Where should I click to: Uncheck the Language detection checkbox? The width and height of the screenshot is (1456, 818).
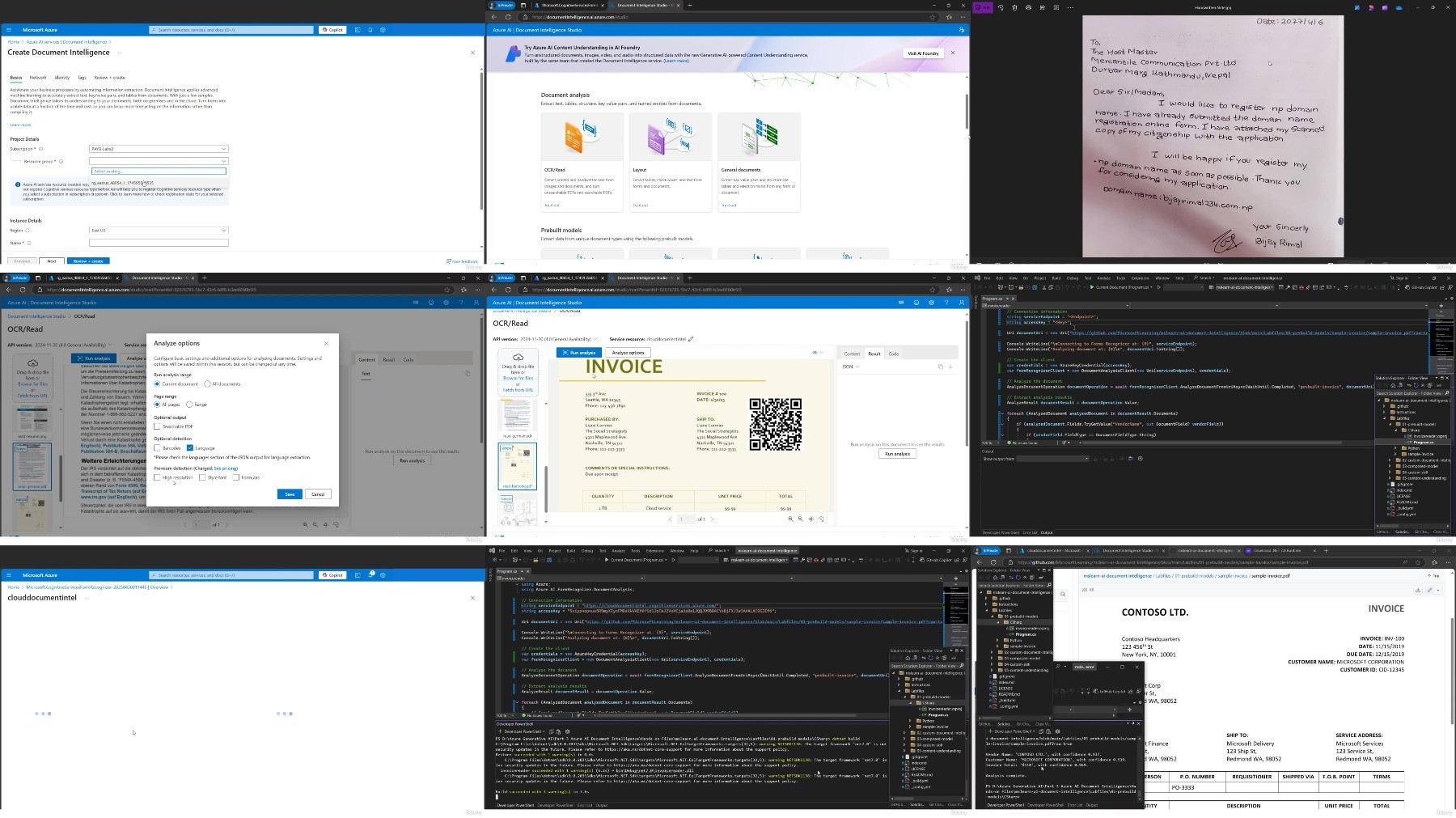(190, 447)
